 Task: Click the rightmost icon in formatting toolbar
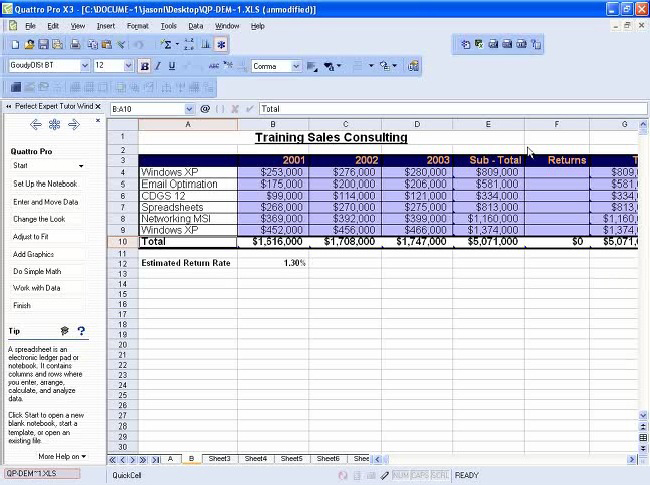click(x=413, y=66)
